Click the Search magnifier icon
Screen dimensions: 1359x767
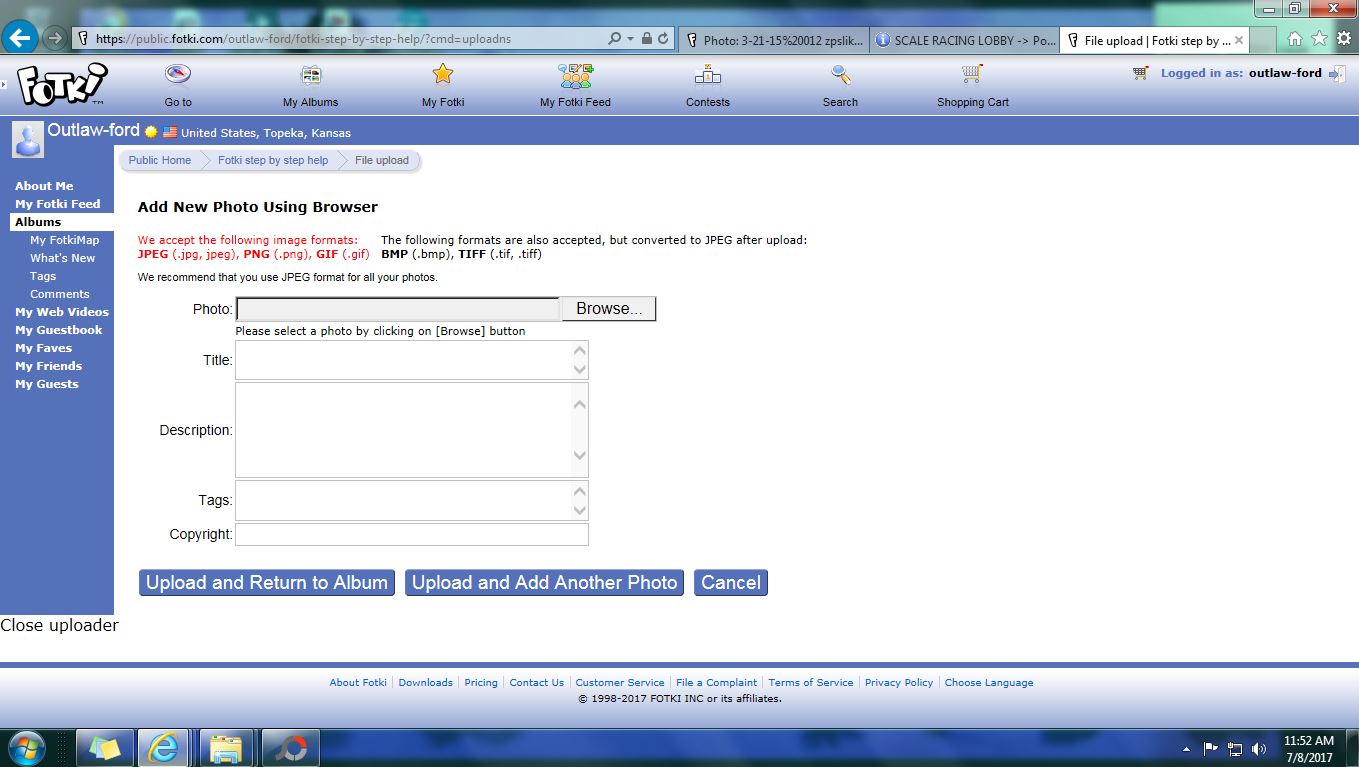[x=841, y=75]
